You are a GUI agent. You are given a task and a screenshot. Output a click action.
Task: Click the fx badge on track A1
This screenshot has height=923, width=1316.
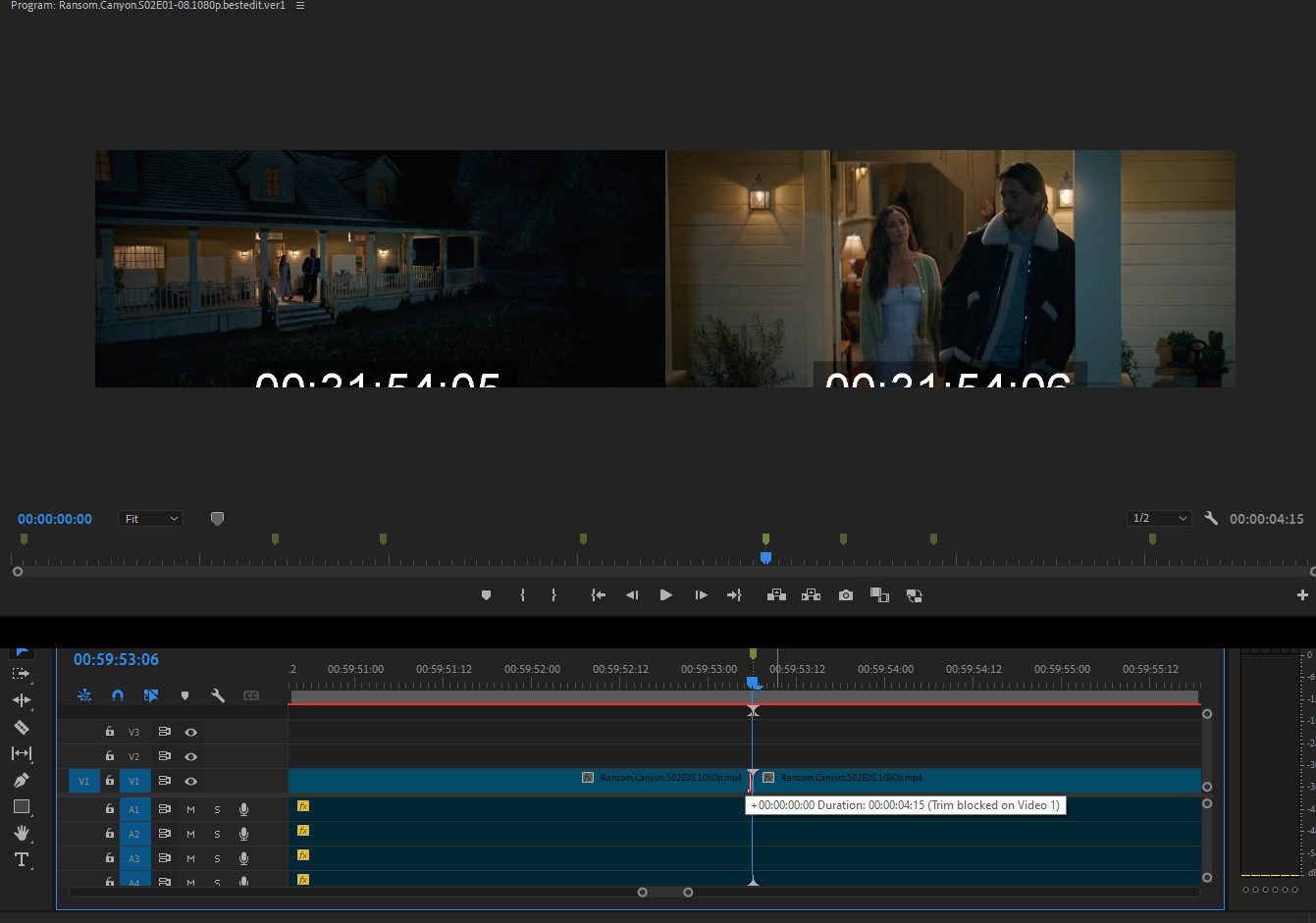[x=303, y=806]
